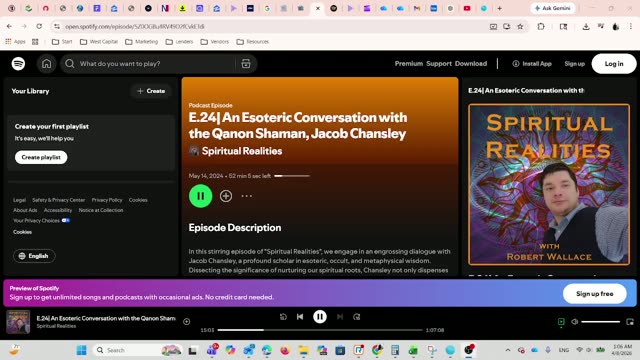
Task: Go to previous track in player bar
Action: [x=300, y=317]
